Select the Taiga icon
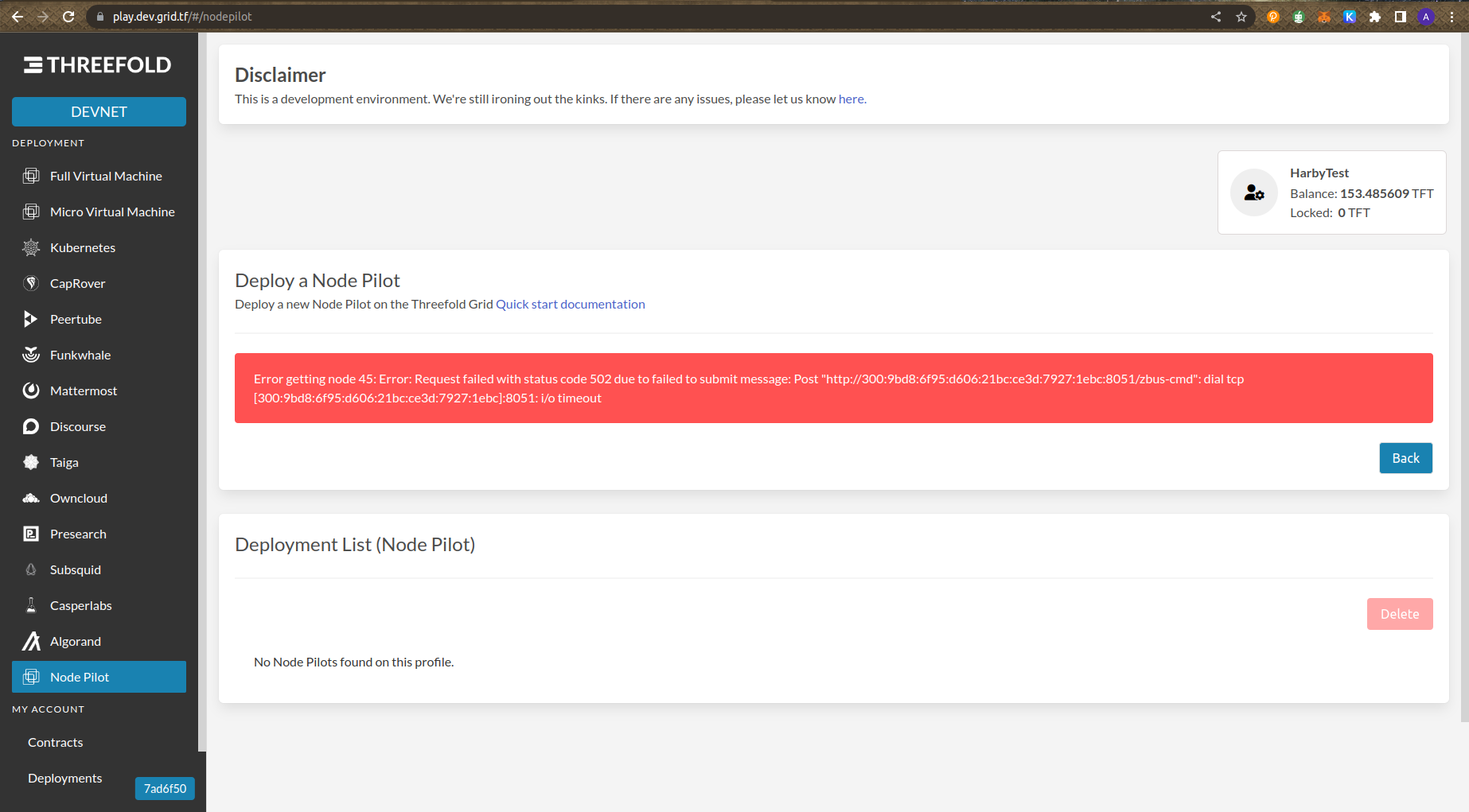 (x=31, y=462)
